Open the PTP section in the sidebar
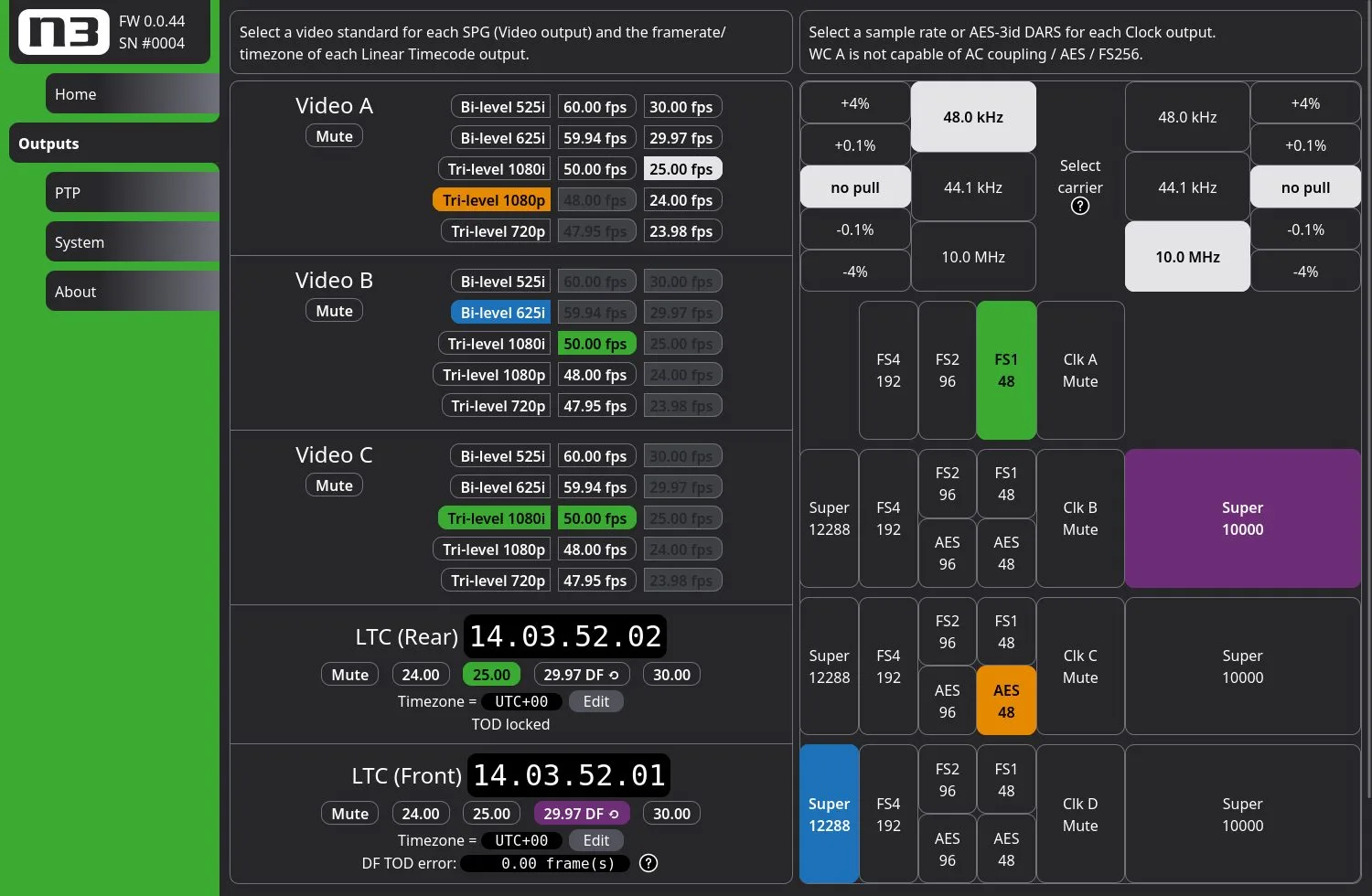Image resolution: width=1372 pixels, height=896 pixels. pyautogui.click(x=133, y=193)
